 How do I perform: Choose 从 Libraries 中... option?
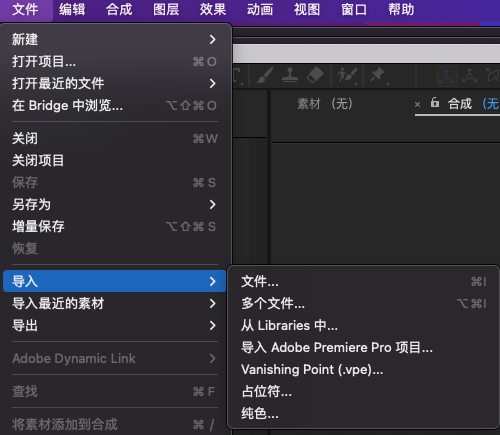pos(363,326)
